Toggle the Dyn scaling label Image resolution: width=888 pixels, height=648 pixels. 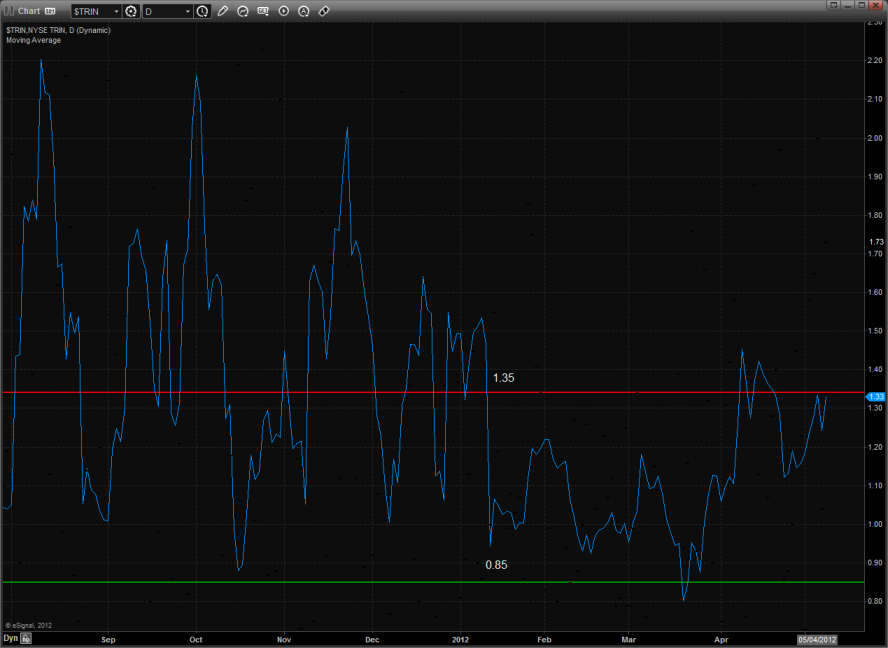pyautogui.click(x=10, y=637)
